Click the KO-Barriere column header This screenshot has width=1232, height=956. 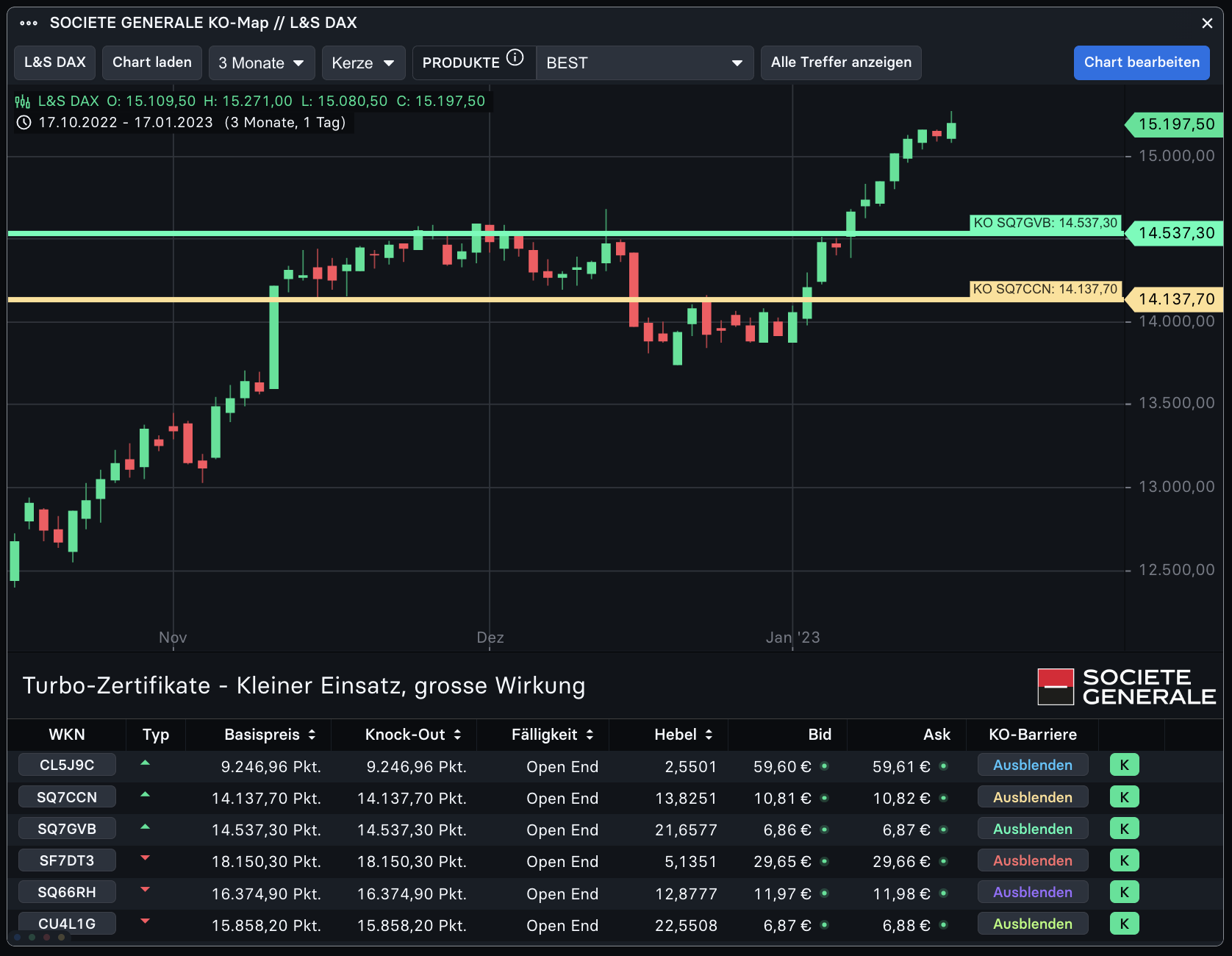pos(1032,734)
